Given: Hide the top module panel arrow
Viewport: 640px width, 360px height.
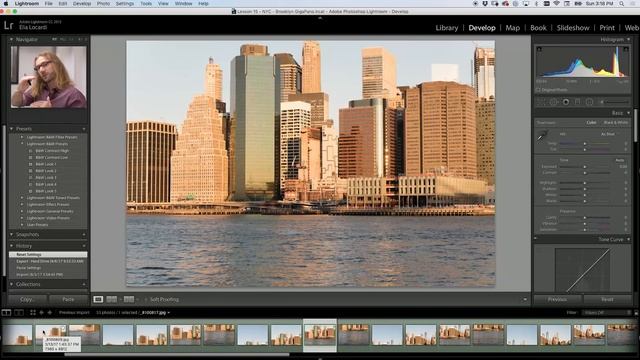Looking at the screenshot, I should 320,18.
